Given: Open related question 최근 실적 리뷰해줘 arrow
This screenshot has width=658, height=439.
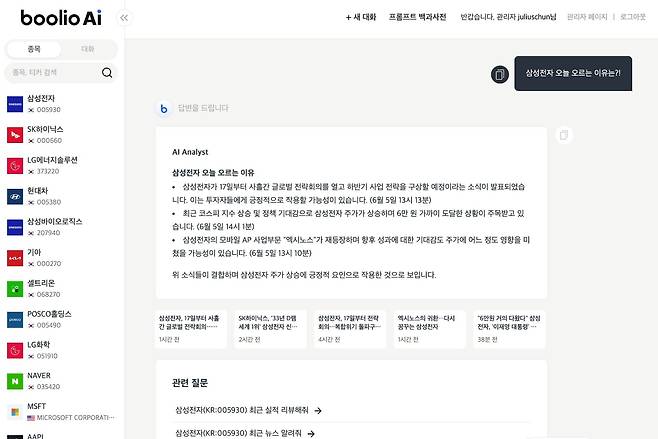Looking at the screenshot, I should point(318,410).
